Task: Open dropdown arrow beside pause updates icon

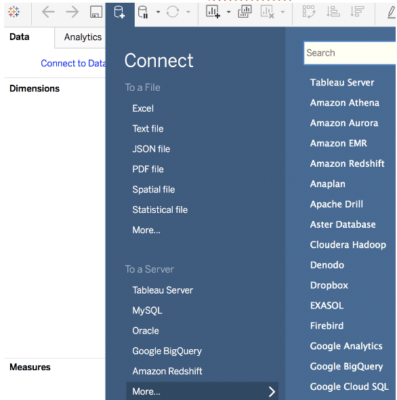Action: coord(158,12)
